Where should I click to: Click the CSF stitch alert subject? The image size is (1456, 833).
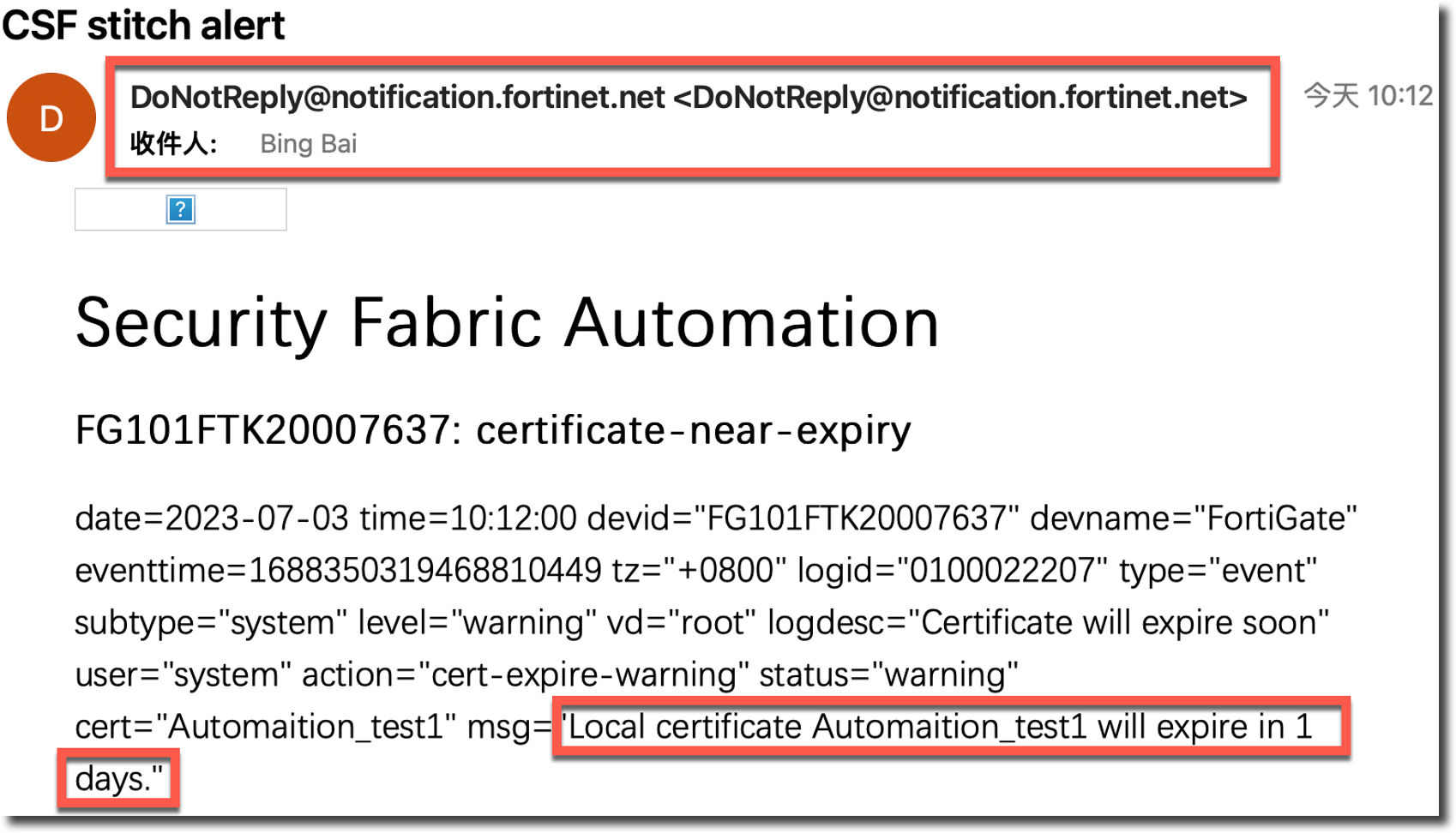(143, 24)
